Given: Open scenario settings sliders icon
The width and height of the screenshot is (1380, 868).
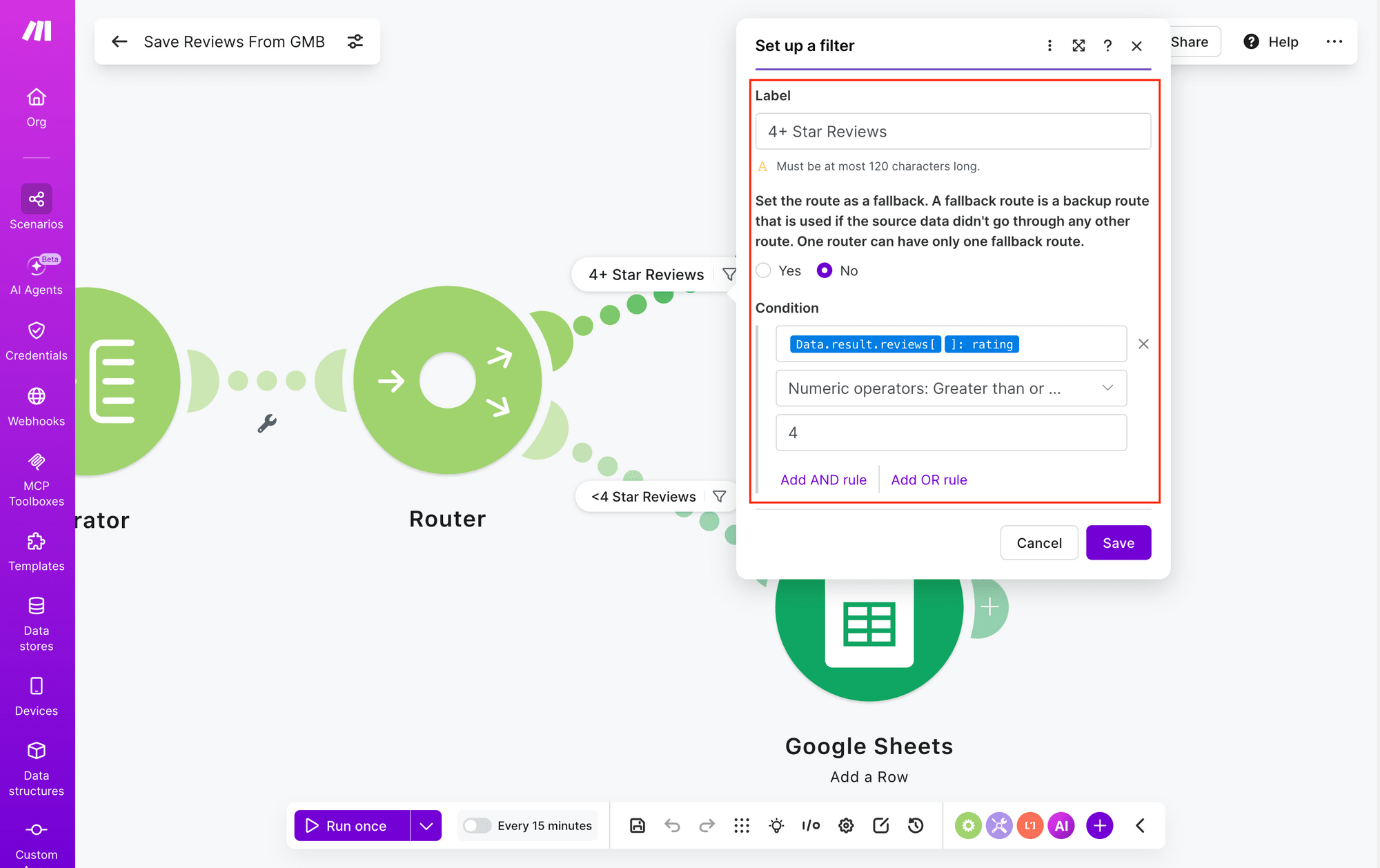Looking at the screenshot, I should (355, 41).
